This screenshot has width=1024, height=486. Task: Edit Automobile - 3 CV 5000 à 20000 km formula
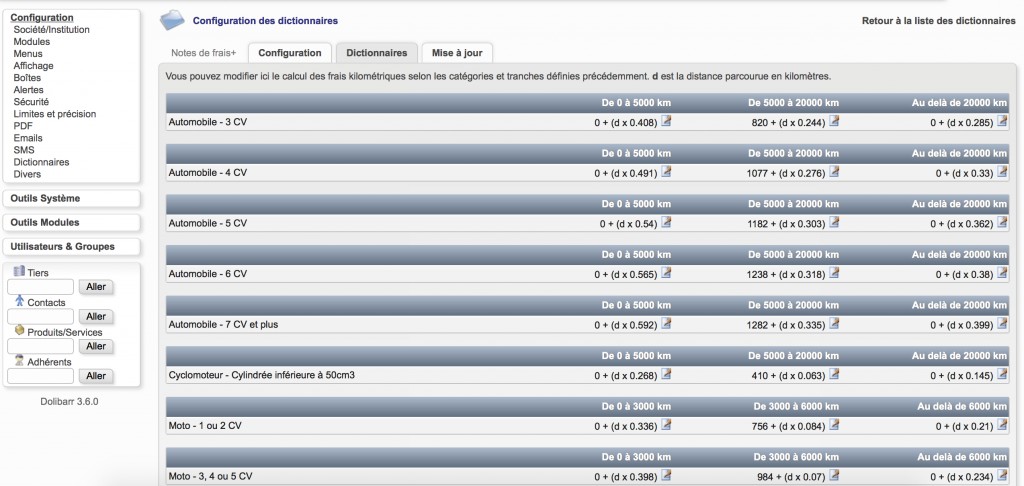point(834,121)
